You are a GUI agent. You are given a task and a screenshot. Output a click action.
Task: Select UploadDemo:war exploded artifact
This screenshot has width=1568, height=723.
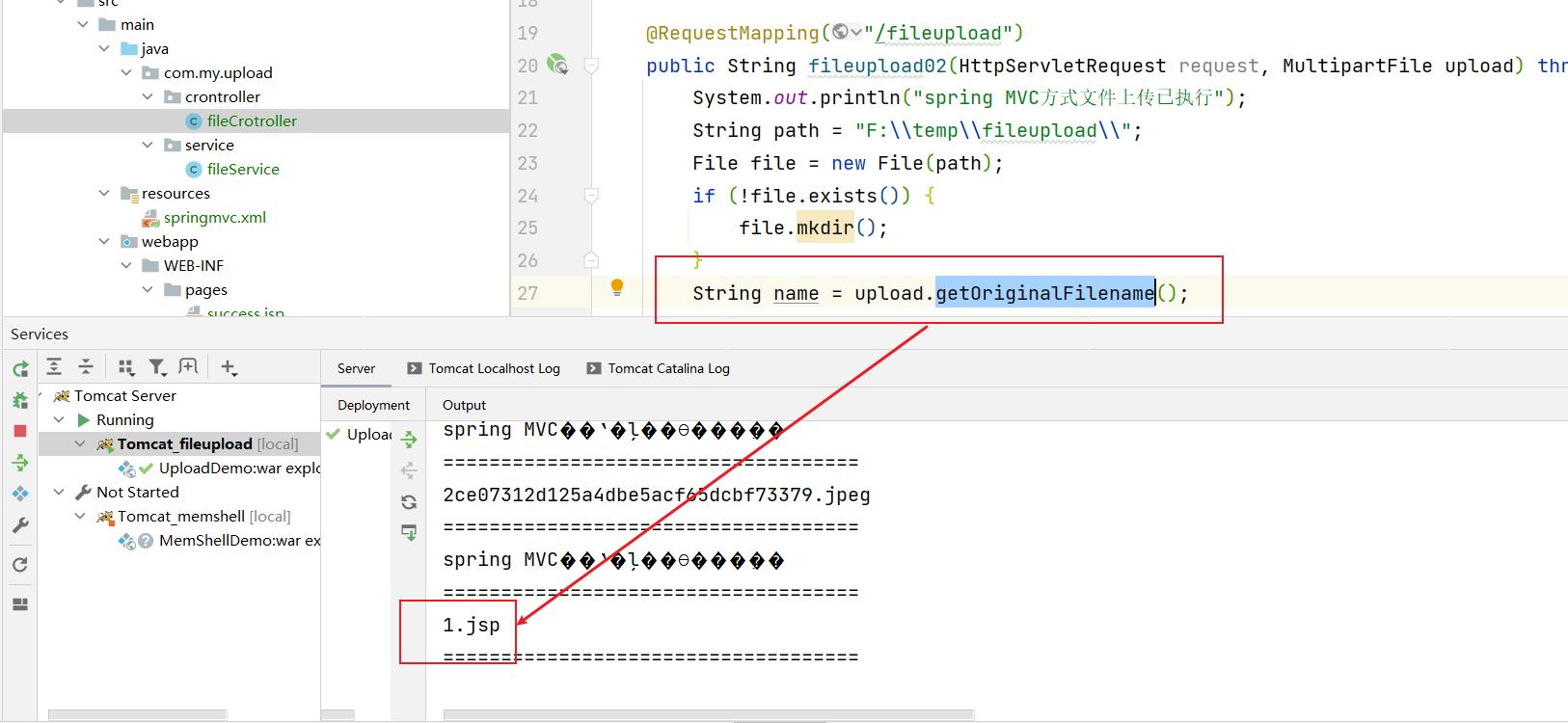(x=239, y=468)
